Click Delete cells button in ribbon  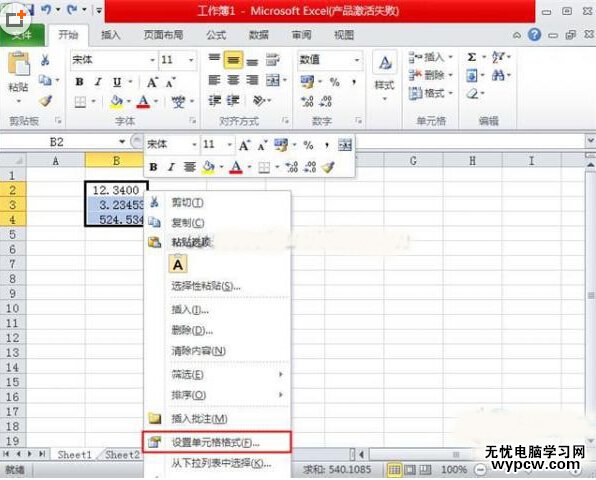point(431,75)
